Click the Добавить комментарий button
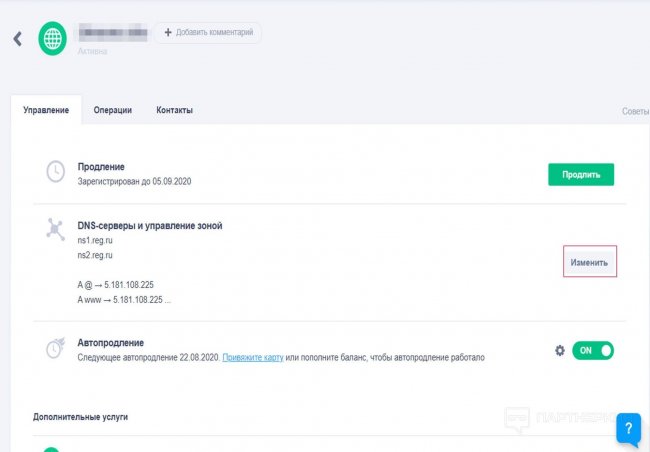Image resolution: width=650 pixels, height=452 pixels. 208,33
